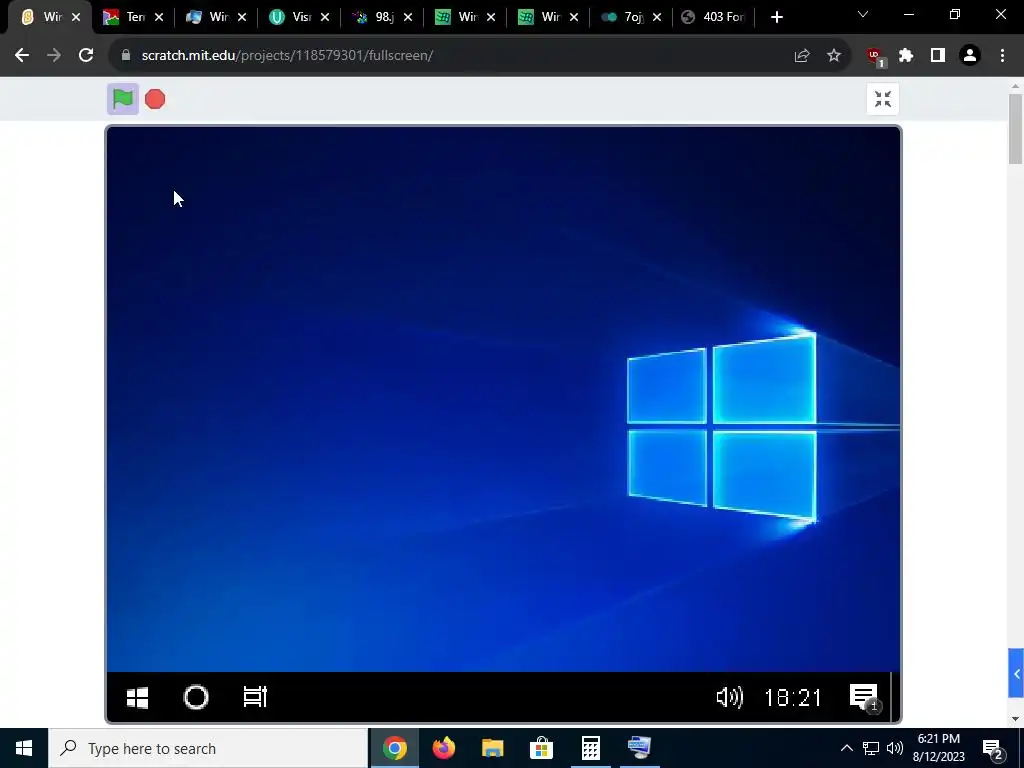Image resolution: width=1024 pixels, height=768 pixels.
Task: Show hidden tray icons chevron
Action: point(846,748)
